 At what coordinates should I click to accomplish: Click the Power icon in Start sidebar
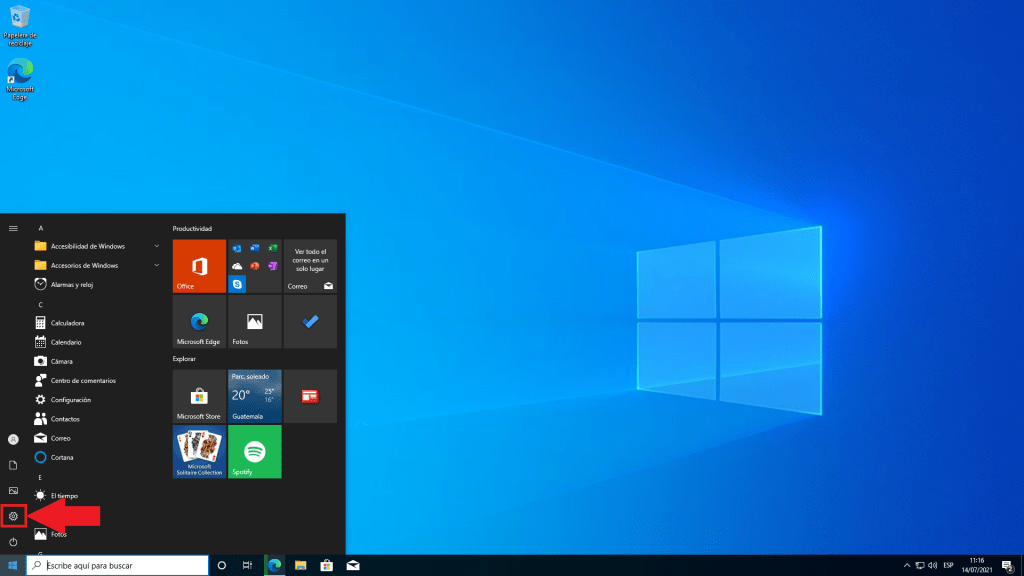point(13,541)
